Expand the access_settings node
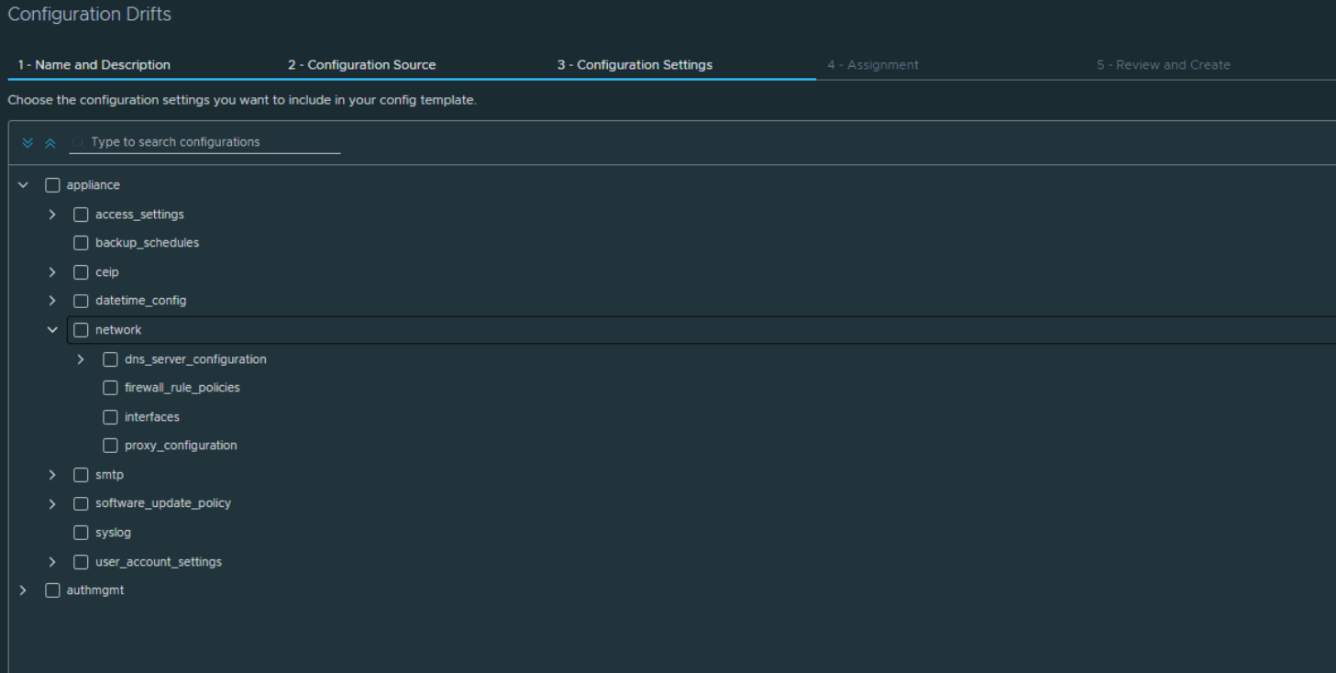Viewport: 1336px width, 673px height. 52,213
